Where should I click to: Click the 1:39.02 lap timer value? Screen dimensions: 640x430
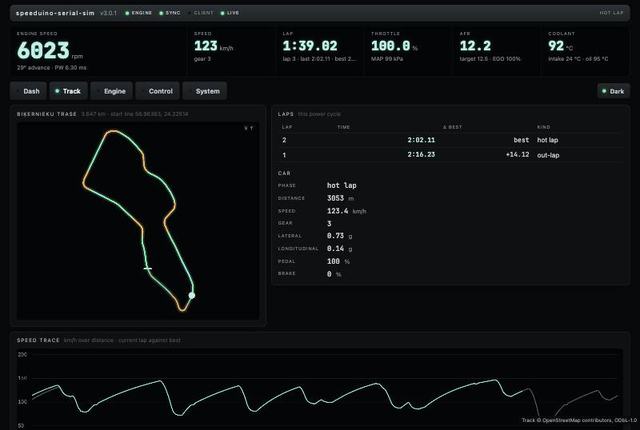click(310, 46)
